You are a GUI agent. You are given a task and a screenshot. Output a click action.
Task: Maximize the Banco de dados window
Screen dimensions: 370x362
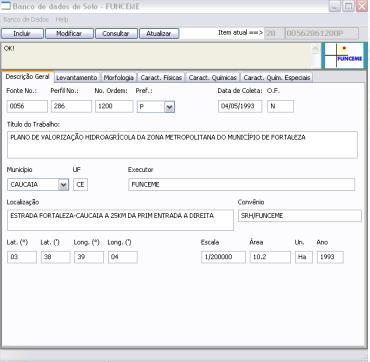click(x=348, y=6)
